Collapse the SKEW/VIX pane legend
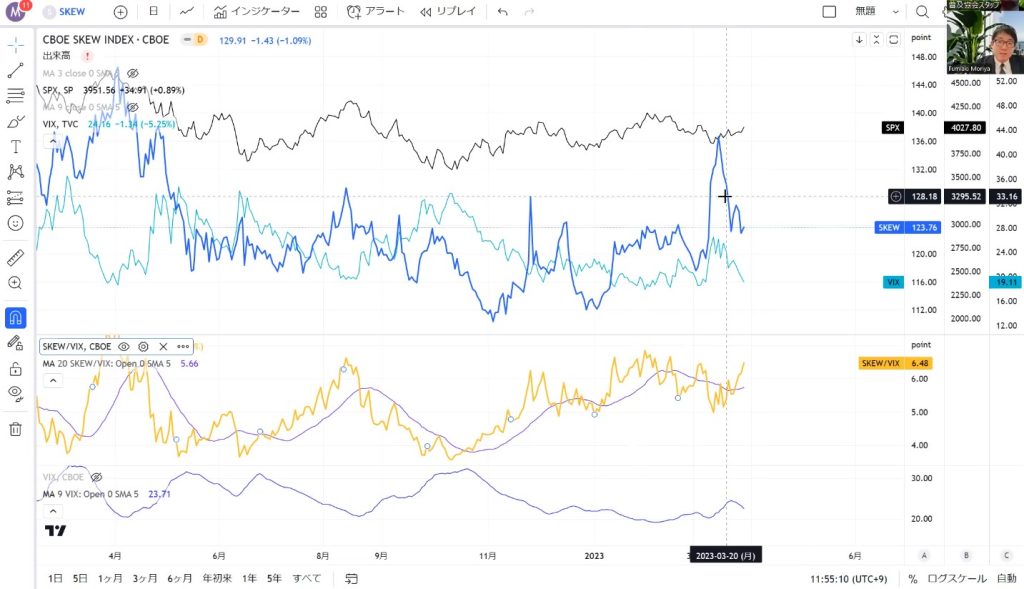 click(53, 380)
